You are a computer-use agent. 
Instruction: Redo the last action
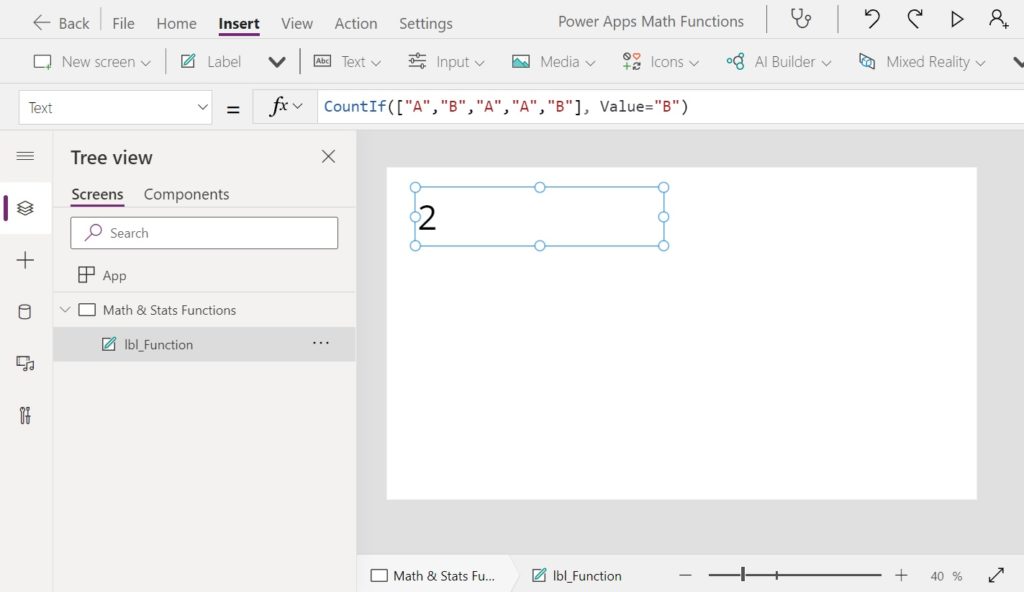(914, 19)
